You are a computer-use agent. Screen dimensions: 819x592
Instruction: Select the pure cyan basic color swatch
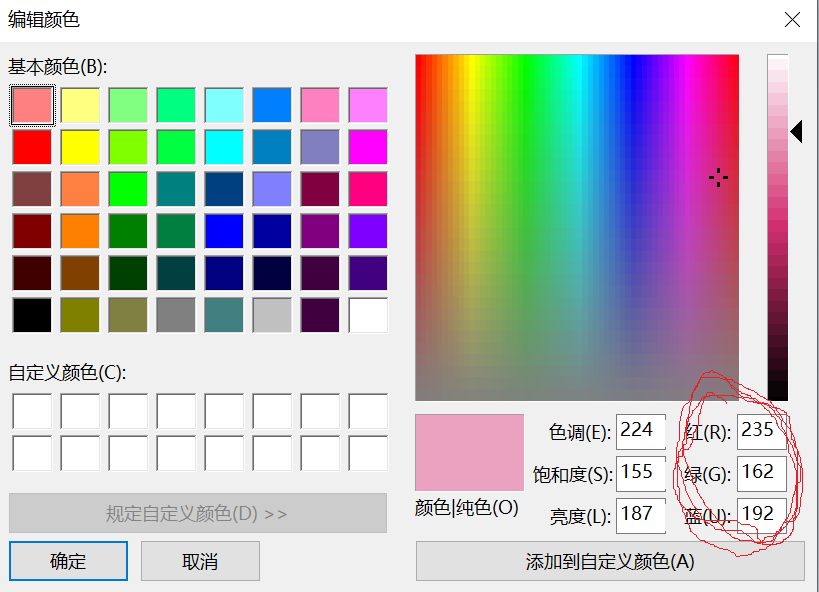[224, 147]
